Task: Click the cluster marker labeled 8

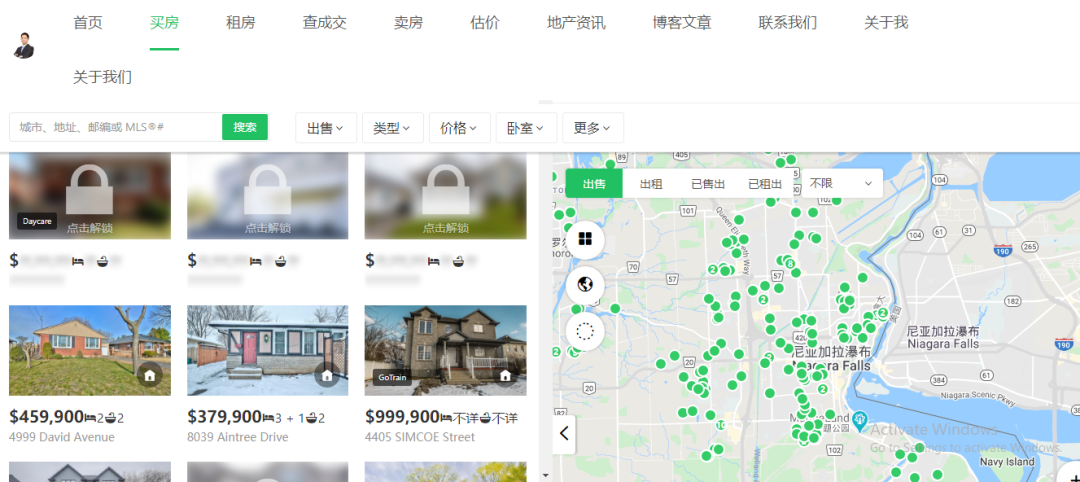Action: [x=790, y=264]
